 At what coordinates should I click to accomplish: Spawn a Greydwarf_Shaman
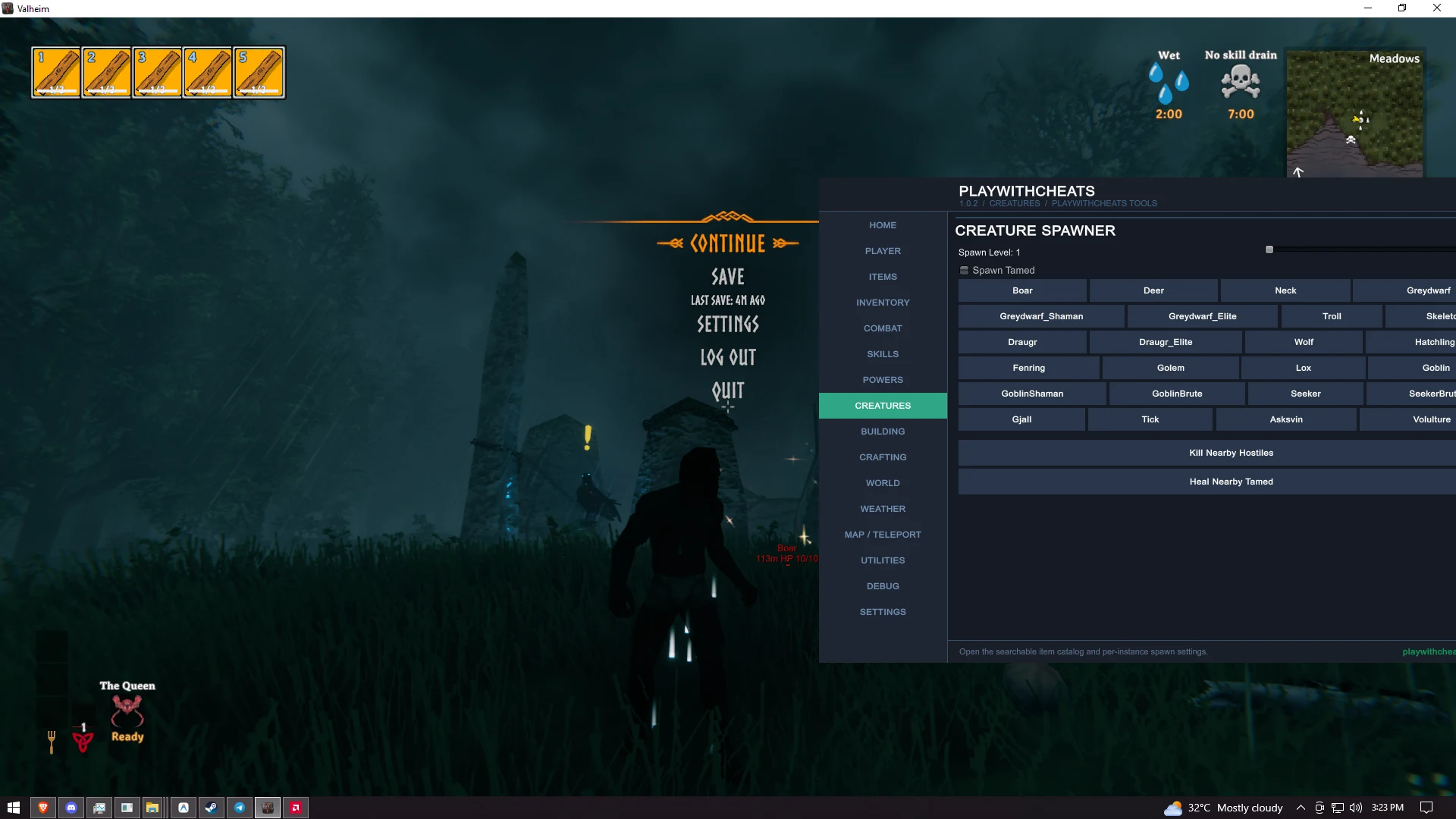point(1041,316)
